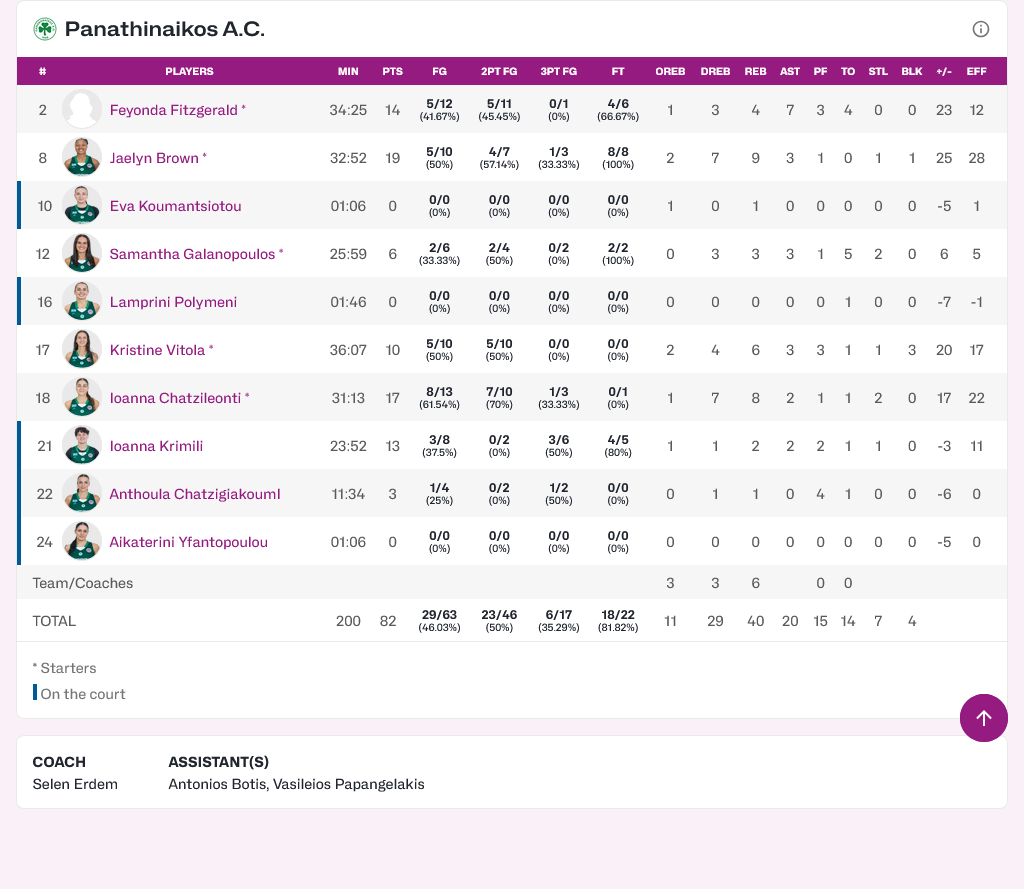
Task: Click the REB column header
Action: [x=755, y=72]
